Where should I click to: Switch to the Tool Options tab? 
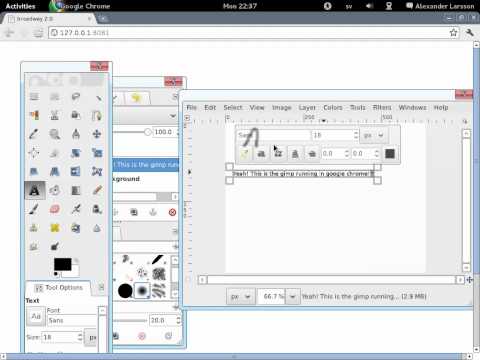(59, 288)
